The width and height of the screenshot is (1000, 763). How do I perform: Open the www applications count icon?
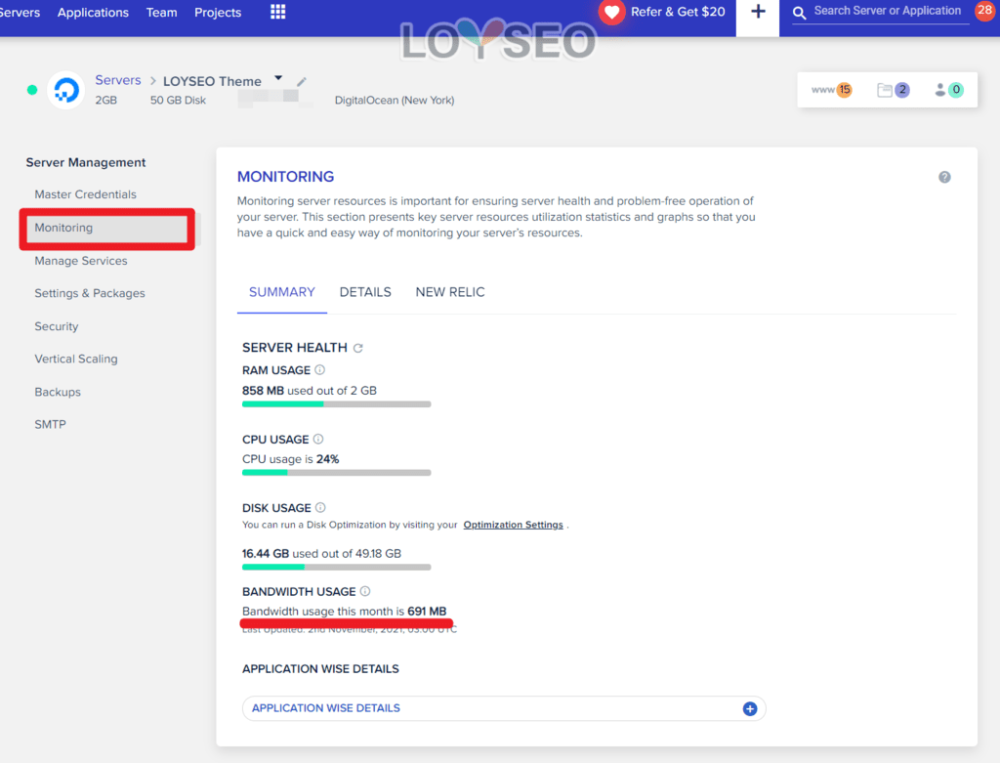[x=832, y=90]
